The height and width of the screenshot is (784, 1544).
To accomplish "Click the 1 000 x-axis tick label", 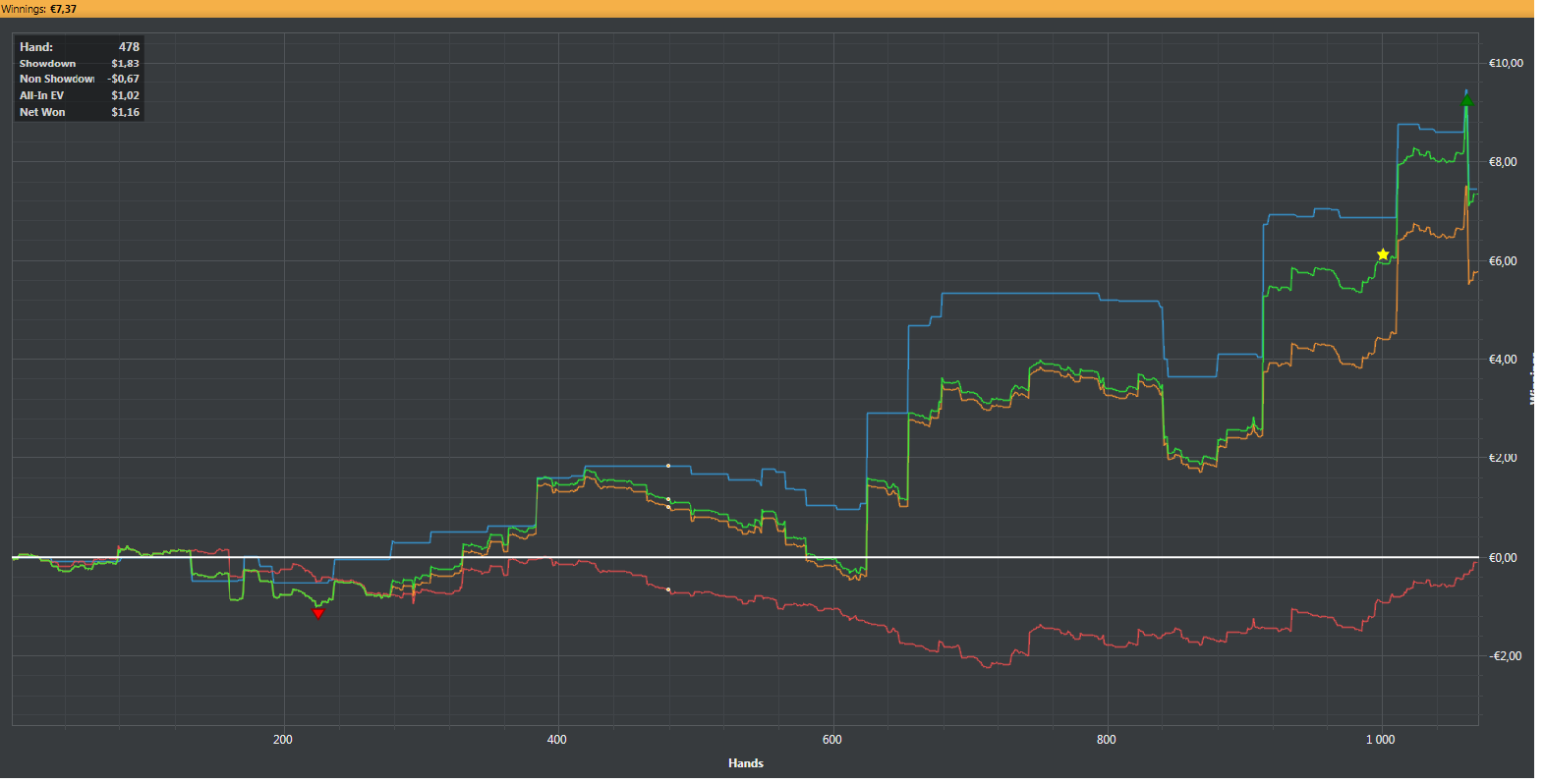I will (1380, 740).
